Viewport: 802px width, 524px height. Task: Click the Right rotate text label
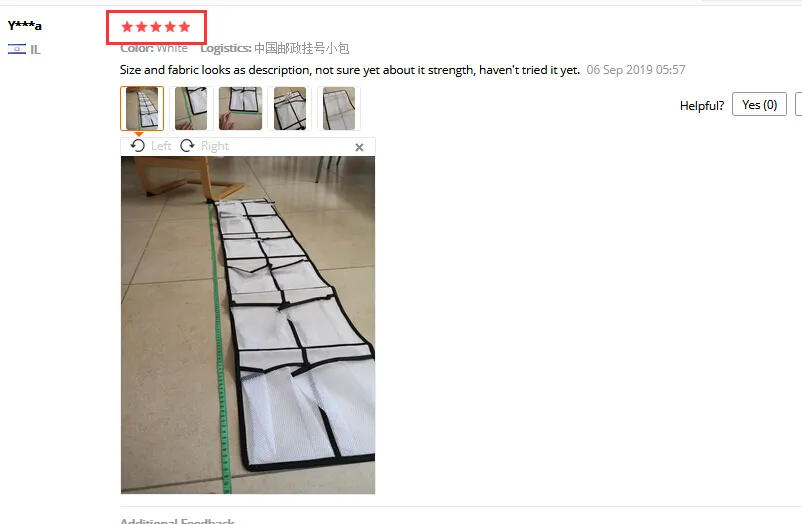pos(215,146)
